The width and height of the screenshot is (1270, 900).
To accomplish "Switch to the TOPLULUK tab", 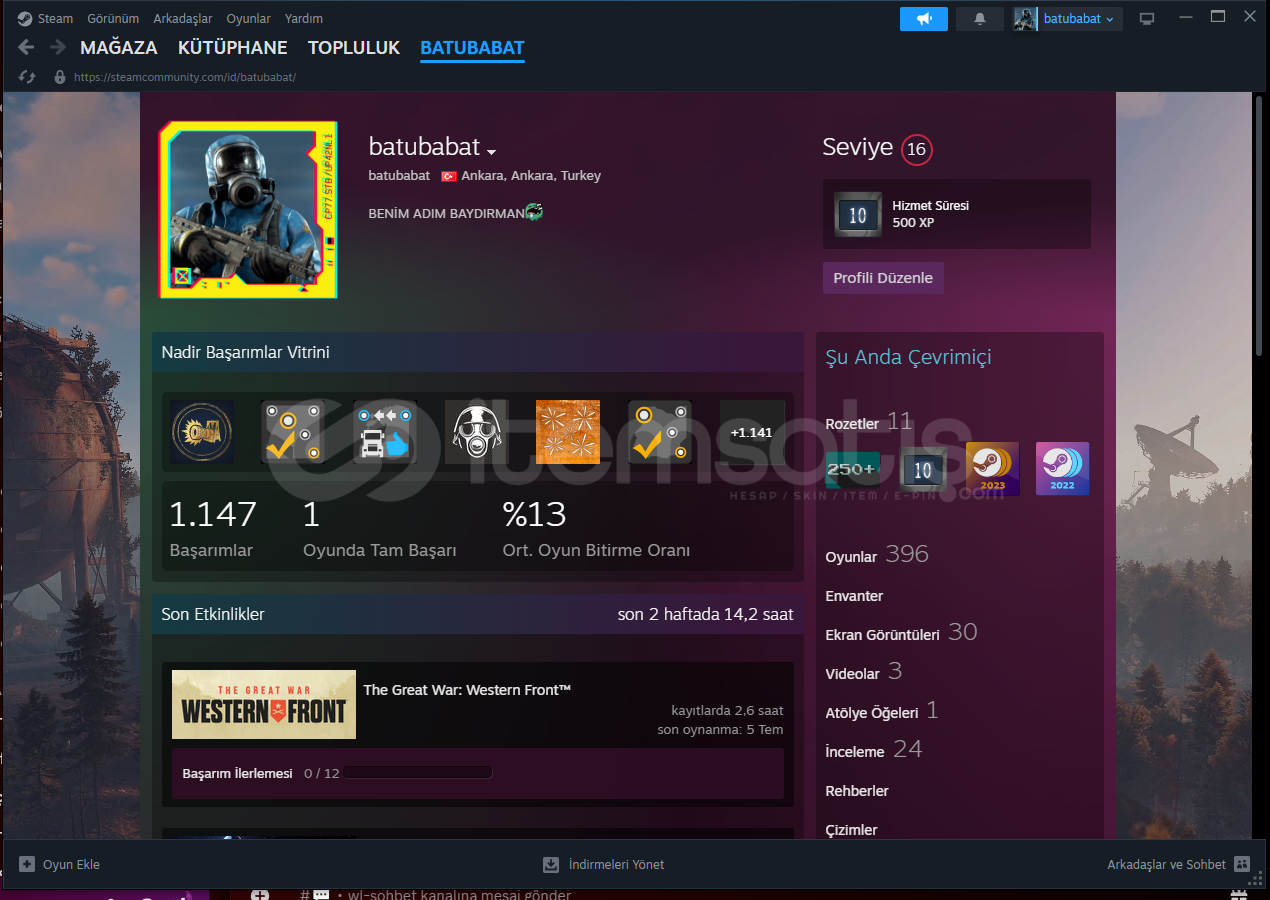I will [354, 47].
